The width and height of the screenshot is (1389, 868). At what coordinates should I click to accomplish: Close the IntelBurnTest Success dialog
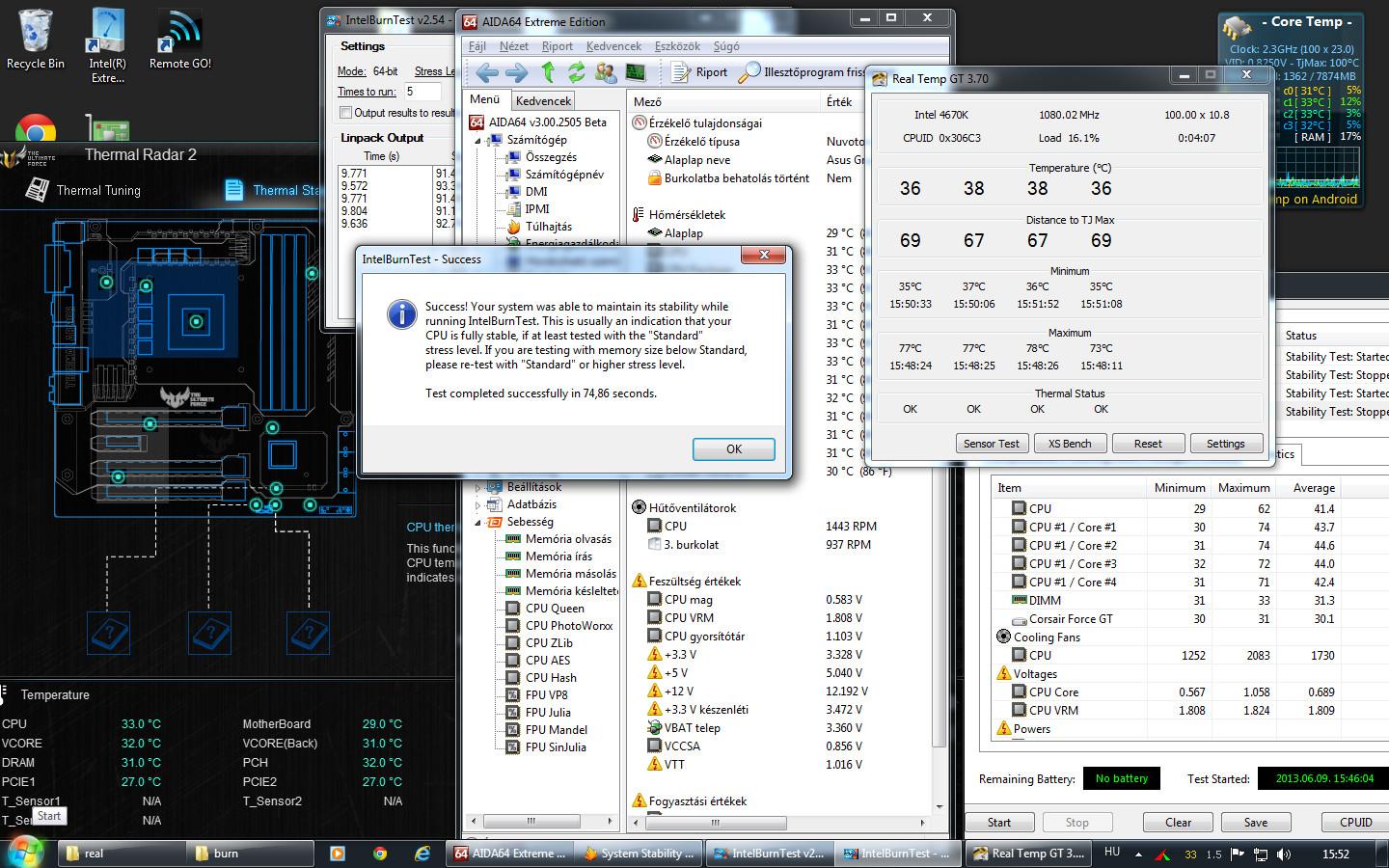pos(764,255)
